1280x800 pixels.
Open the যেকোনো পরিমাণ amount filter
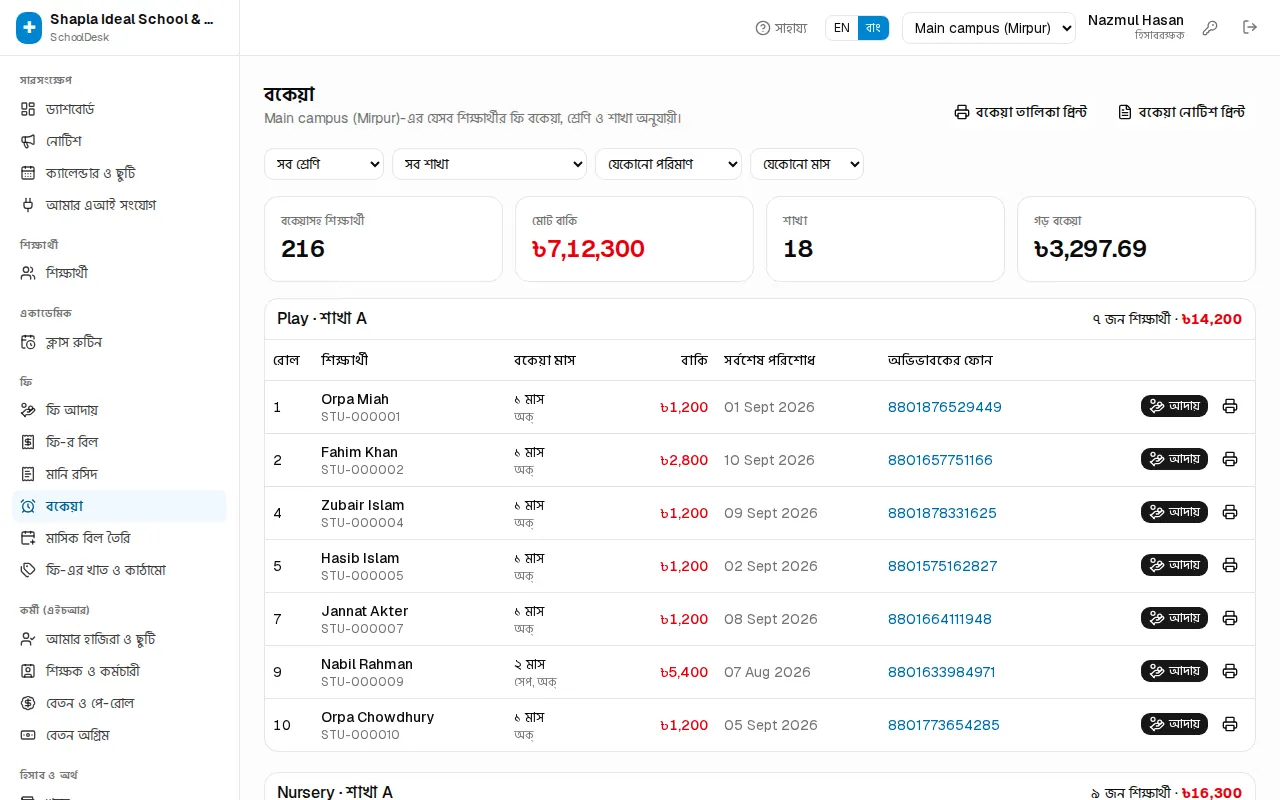pyautogui.click(x=668, y=164)
